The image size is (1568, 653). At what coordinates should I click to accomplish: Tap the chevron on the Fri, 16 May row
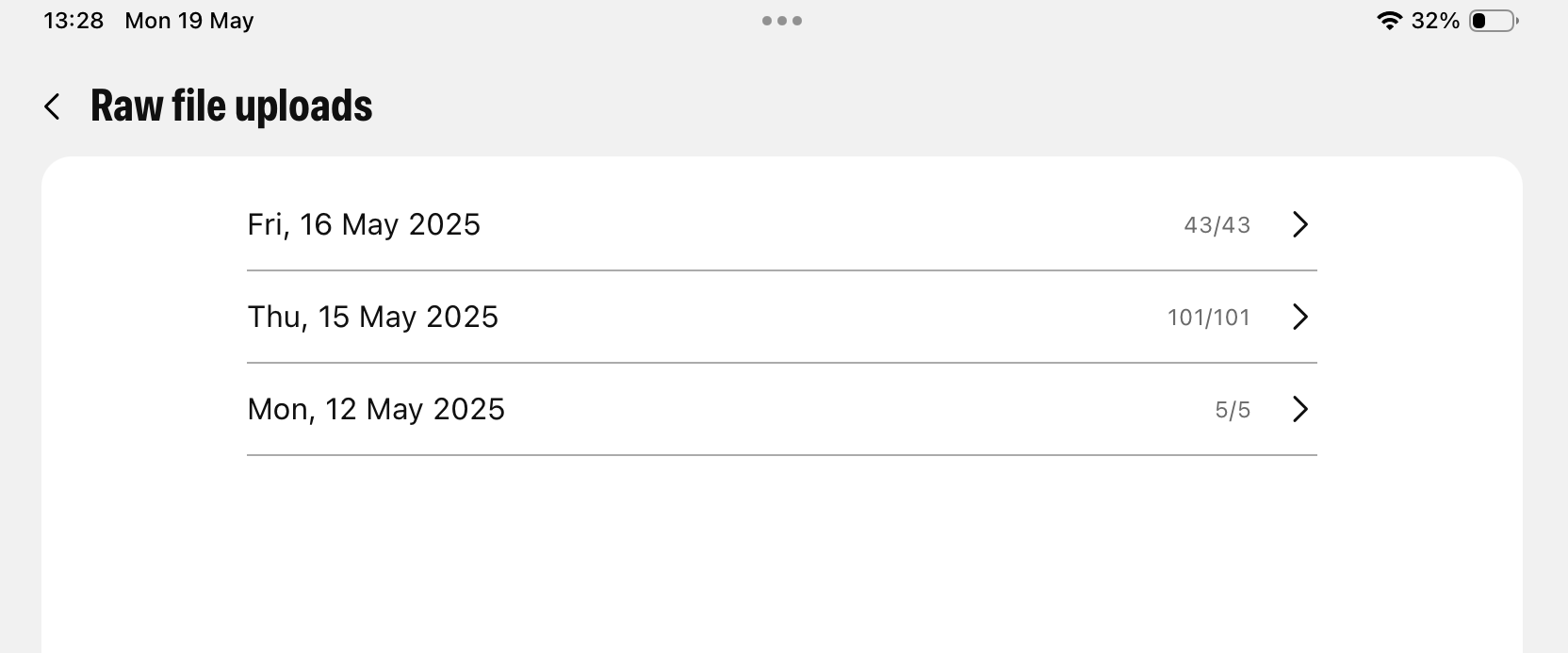(x=1301, y=224)
